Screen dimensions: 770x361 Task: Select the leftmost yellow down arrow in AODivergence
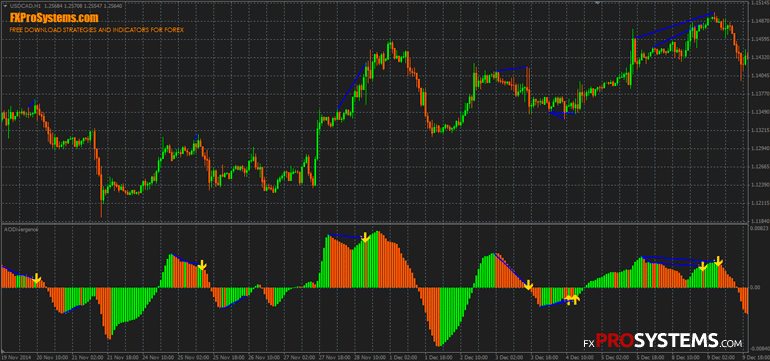pyautogui.click(x=37, y=278)
